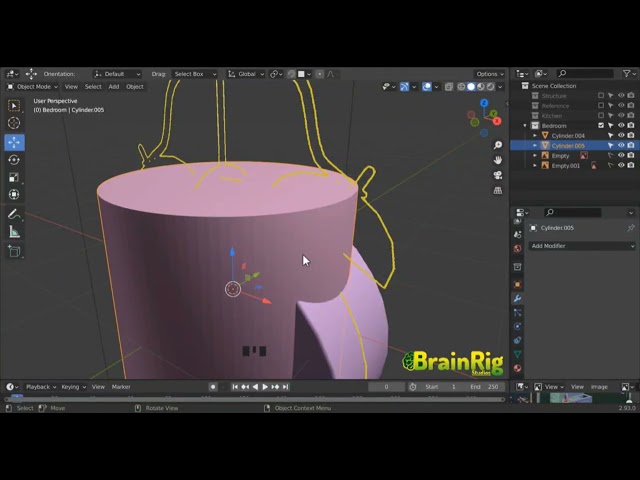This screenshot has height=480, width=640.
Task: Open the Drag Select Box dropdown
Action: (x=195, y=74)
